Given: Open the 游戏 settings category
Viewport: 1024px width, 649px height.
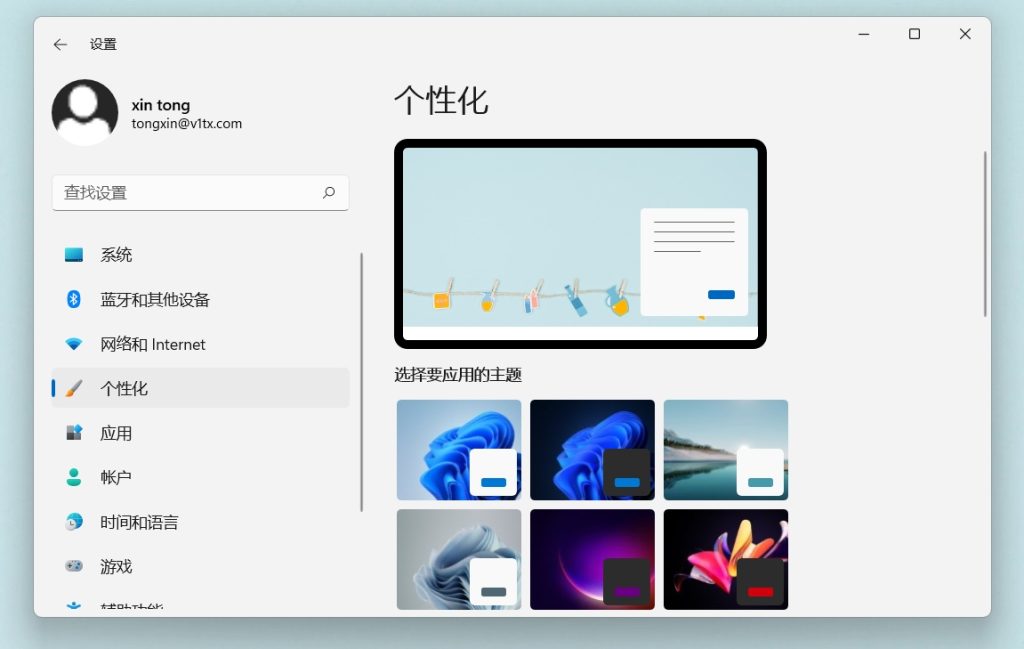Looking at the screenshot, I should 200,566.
